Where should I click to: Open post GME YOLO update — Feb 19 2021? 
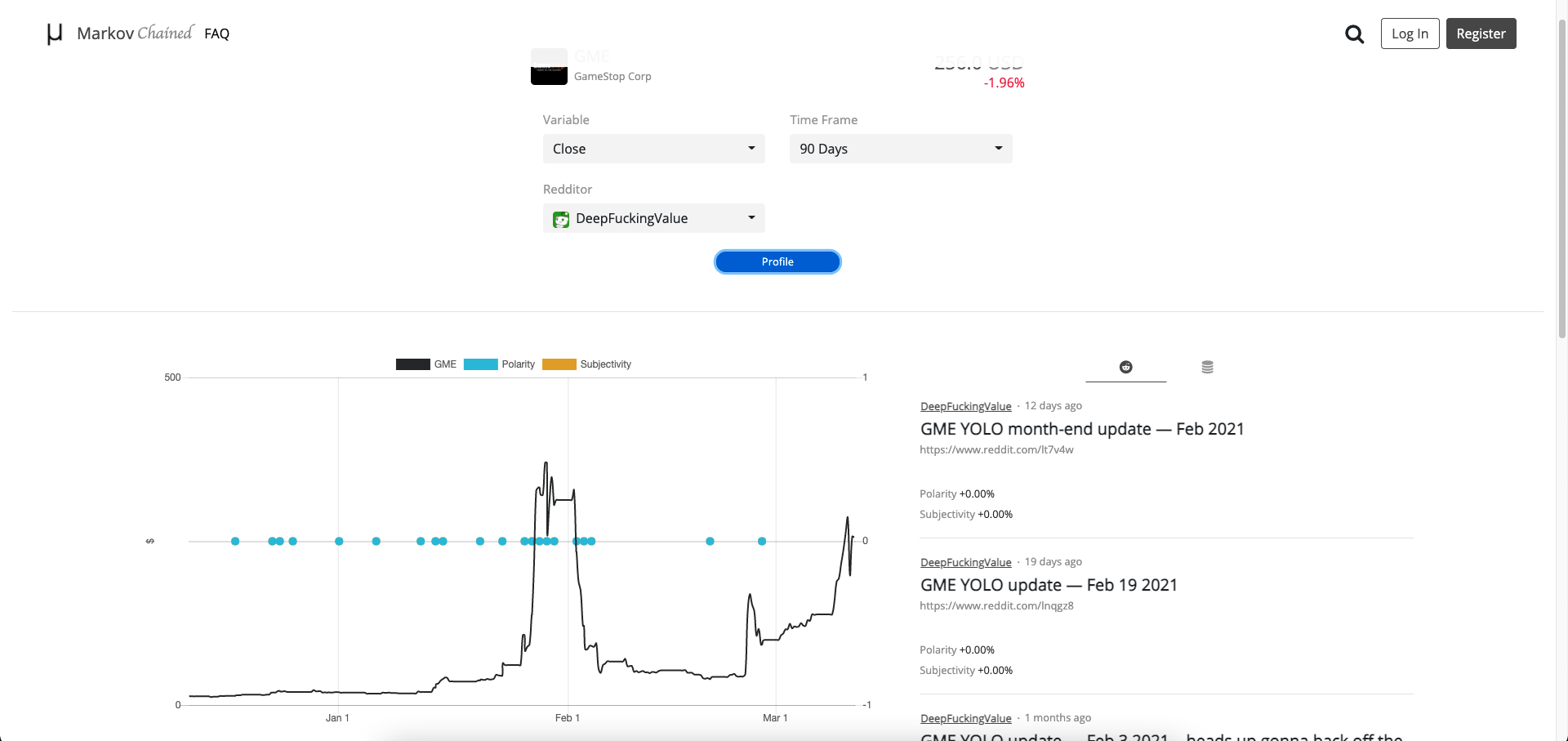click(x=1049, y=585)
